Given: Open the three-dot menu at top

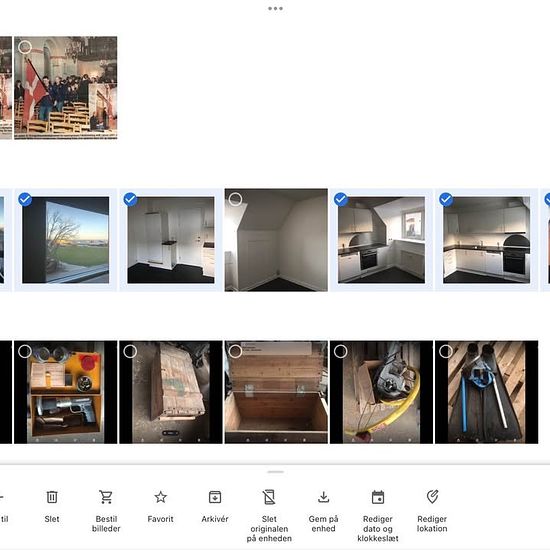Looking at the screenshot, I should click(275, 8).
